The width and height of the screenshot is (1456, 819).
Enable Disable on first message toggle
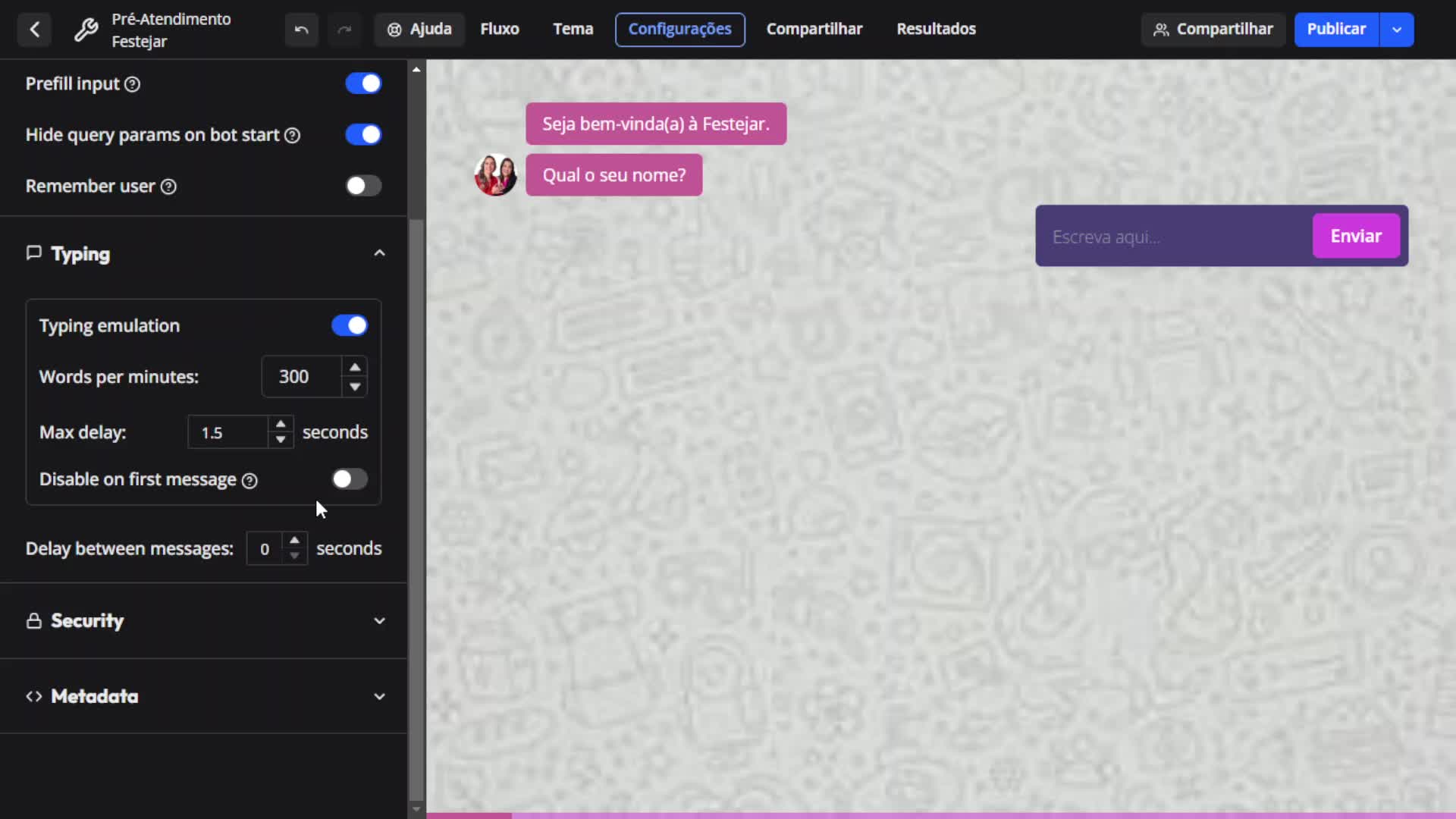pos(350,479)
